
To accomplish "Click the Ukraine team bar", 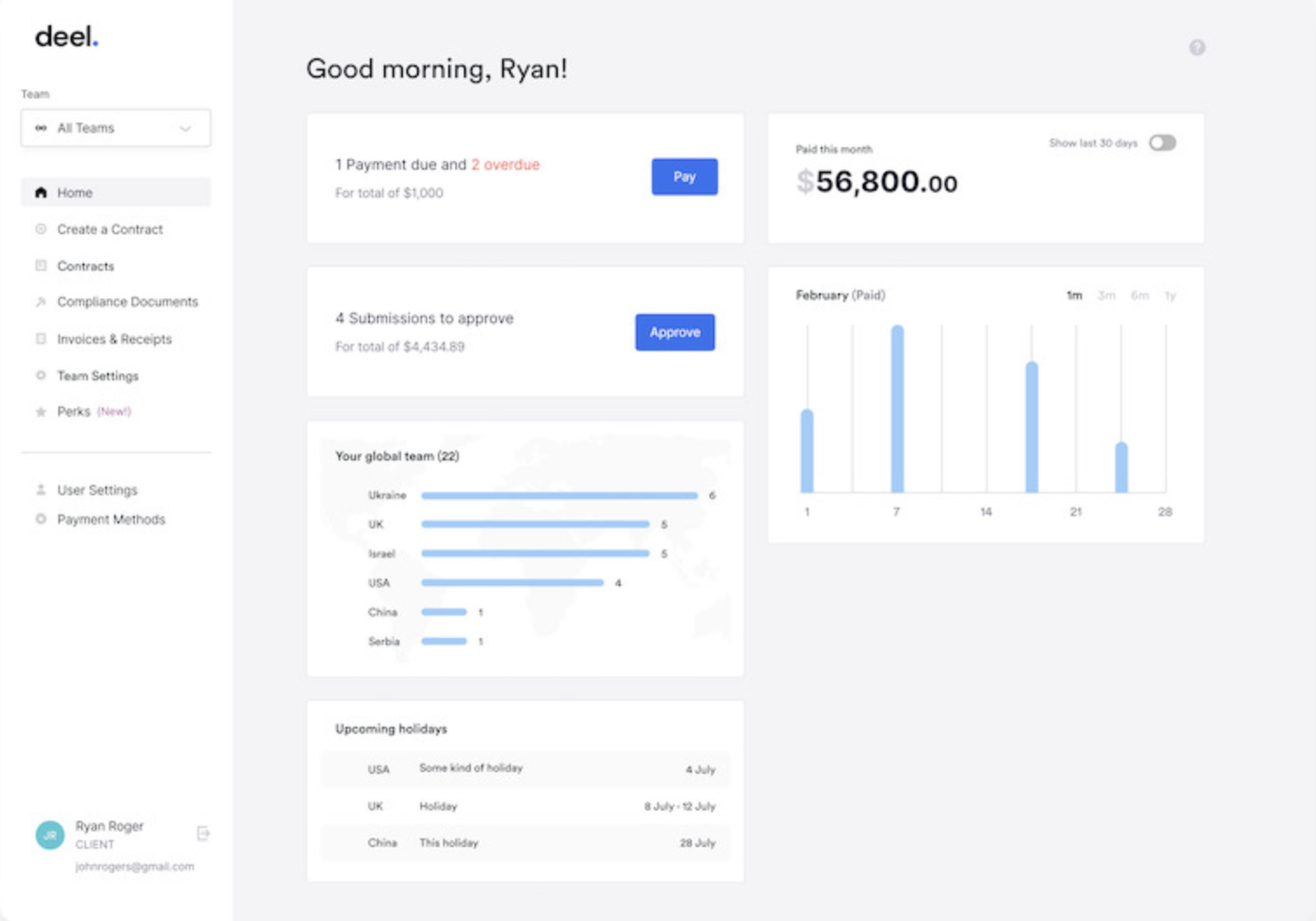I will [x=560, y=495].
